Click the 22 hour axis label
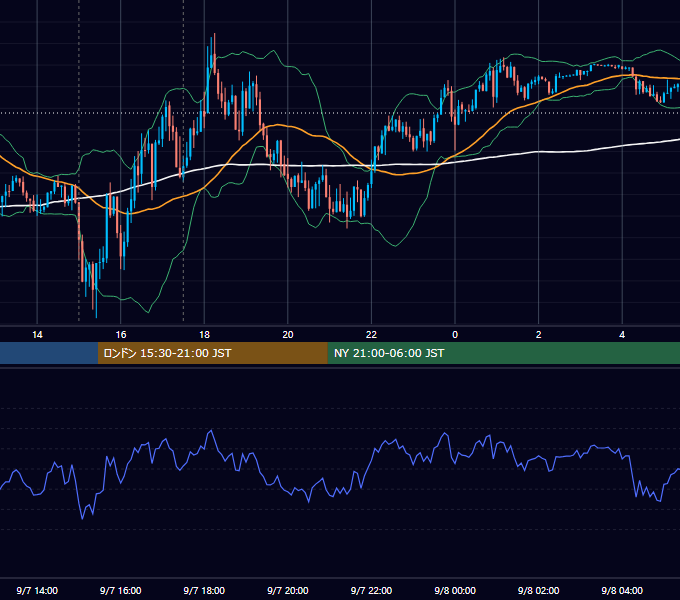The image size is (680, 600). pyautogui.click(x=371, y=335)
